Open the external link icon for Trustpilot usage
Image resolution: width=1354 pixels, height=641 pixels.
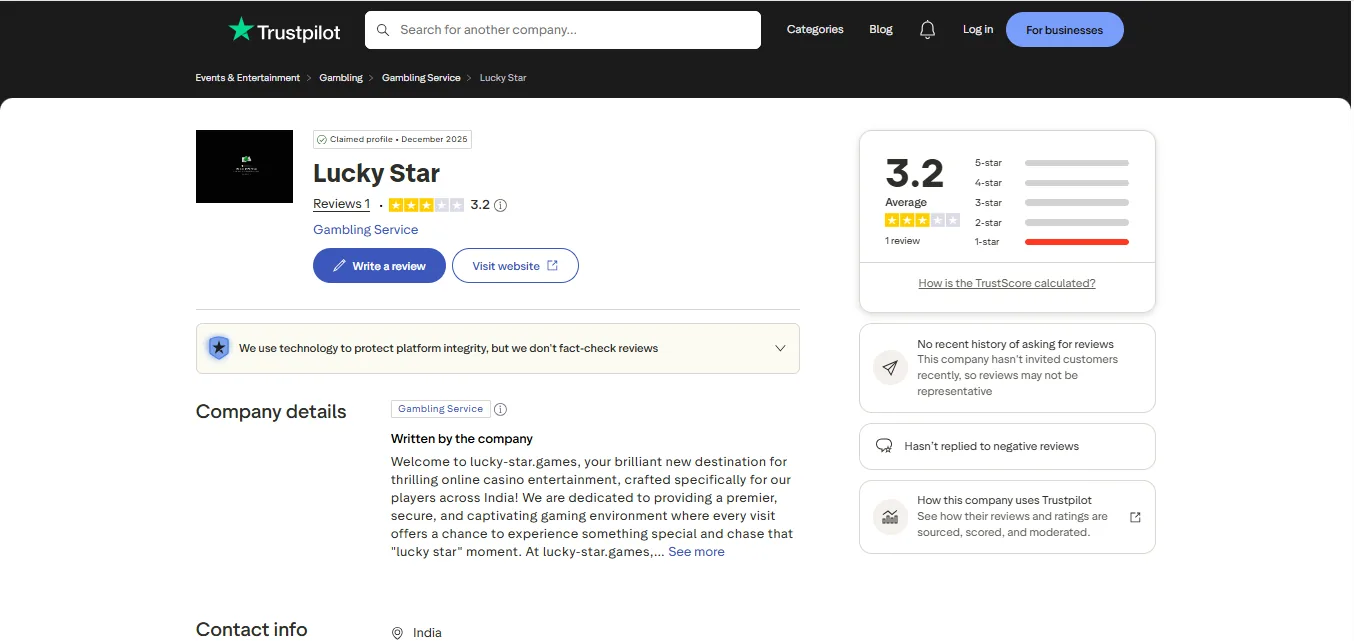(x=1135, y=517)
